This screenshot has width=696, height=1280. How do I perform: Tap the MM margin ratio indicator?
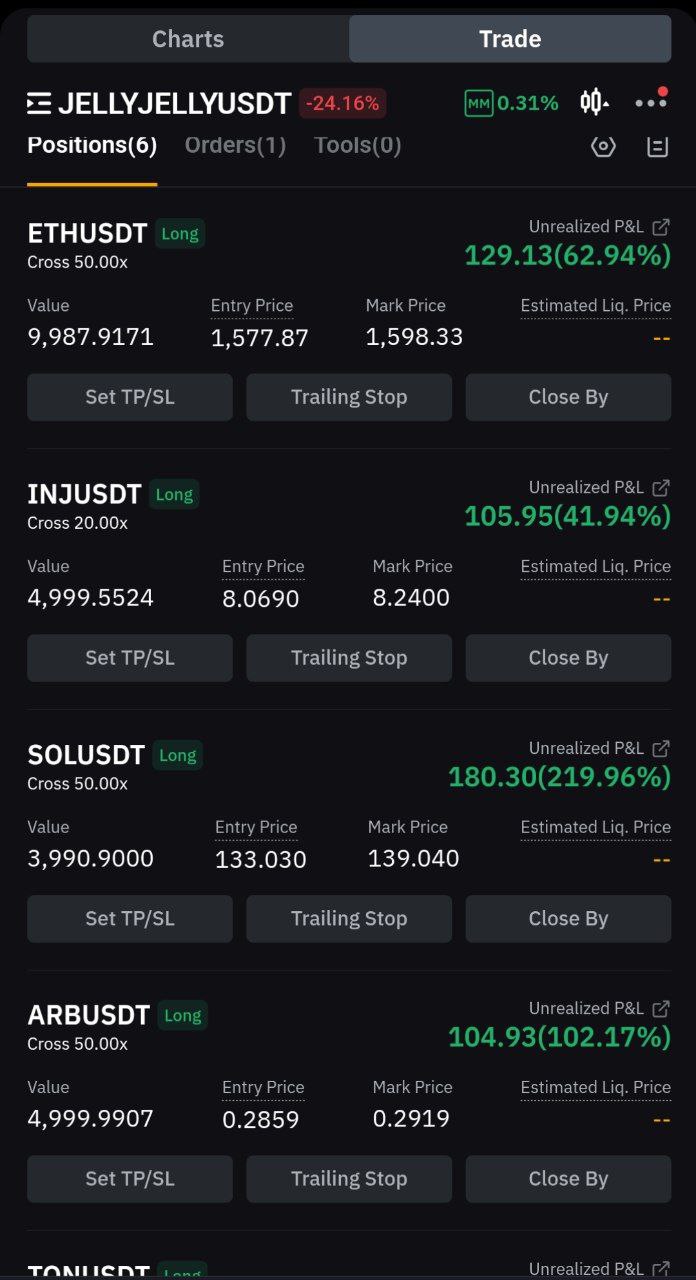[x=511, y=103]
